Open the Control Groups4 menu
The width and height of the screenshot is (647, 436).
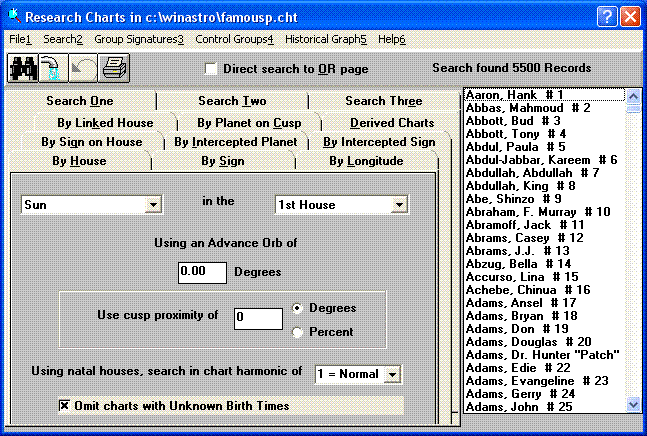click(234, 39)
